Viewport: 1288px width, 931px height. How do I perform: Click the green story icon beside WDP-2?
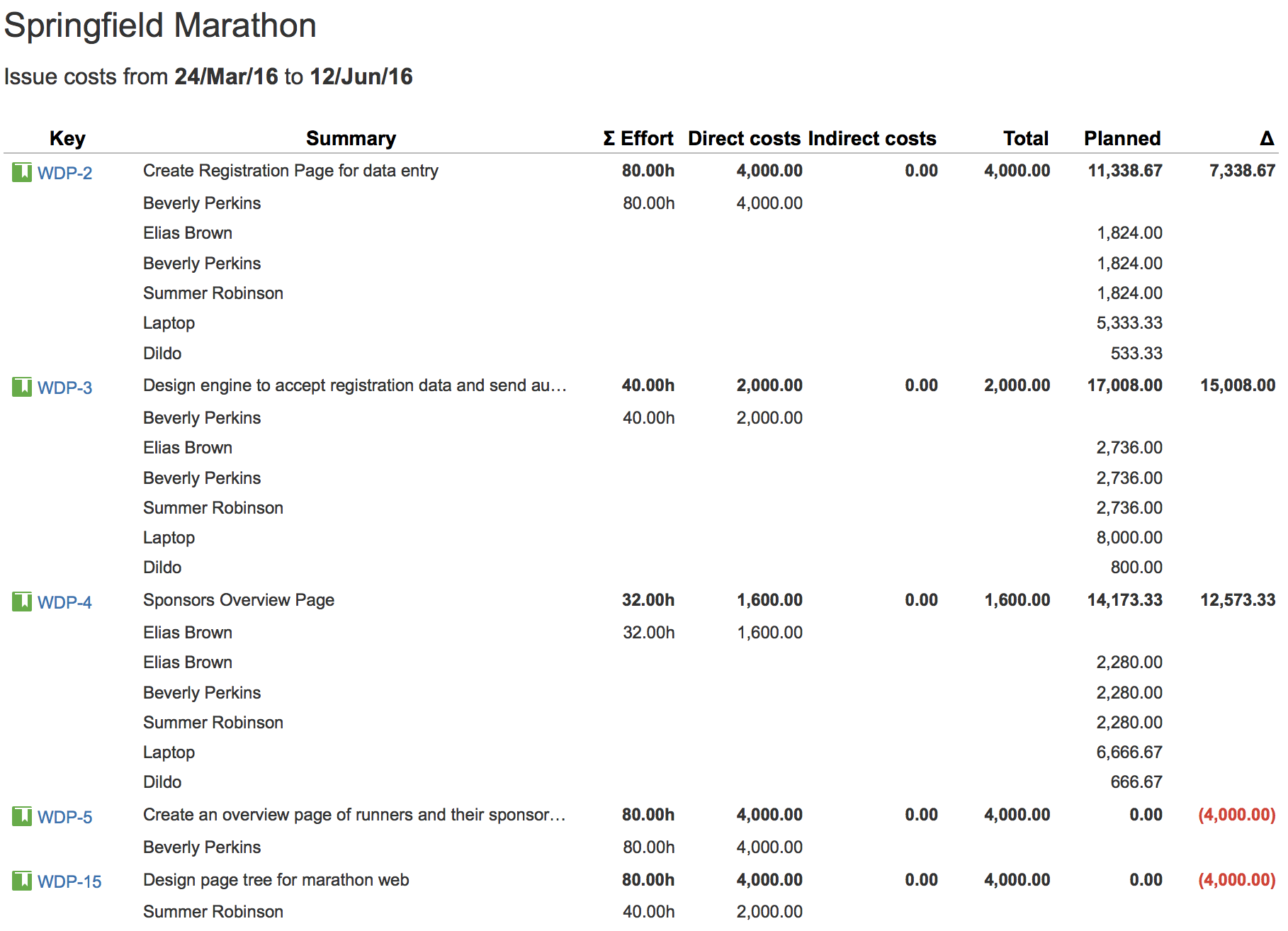click(22, 172)
